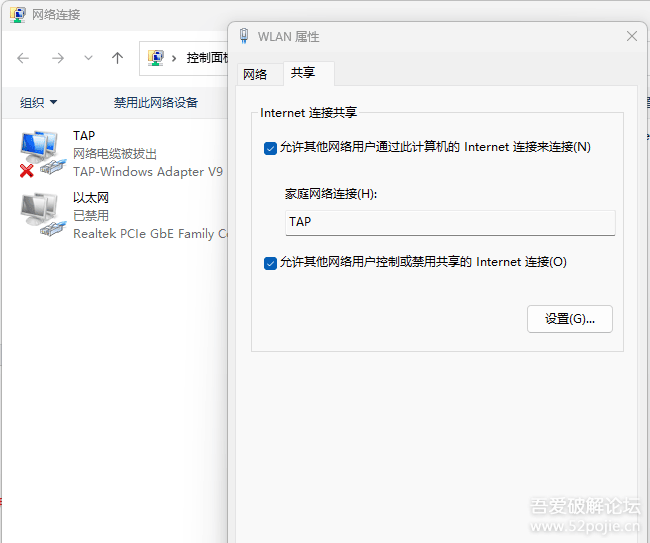
Task: Click the TAP connection name
Action: point(84,136)
